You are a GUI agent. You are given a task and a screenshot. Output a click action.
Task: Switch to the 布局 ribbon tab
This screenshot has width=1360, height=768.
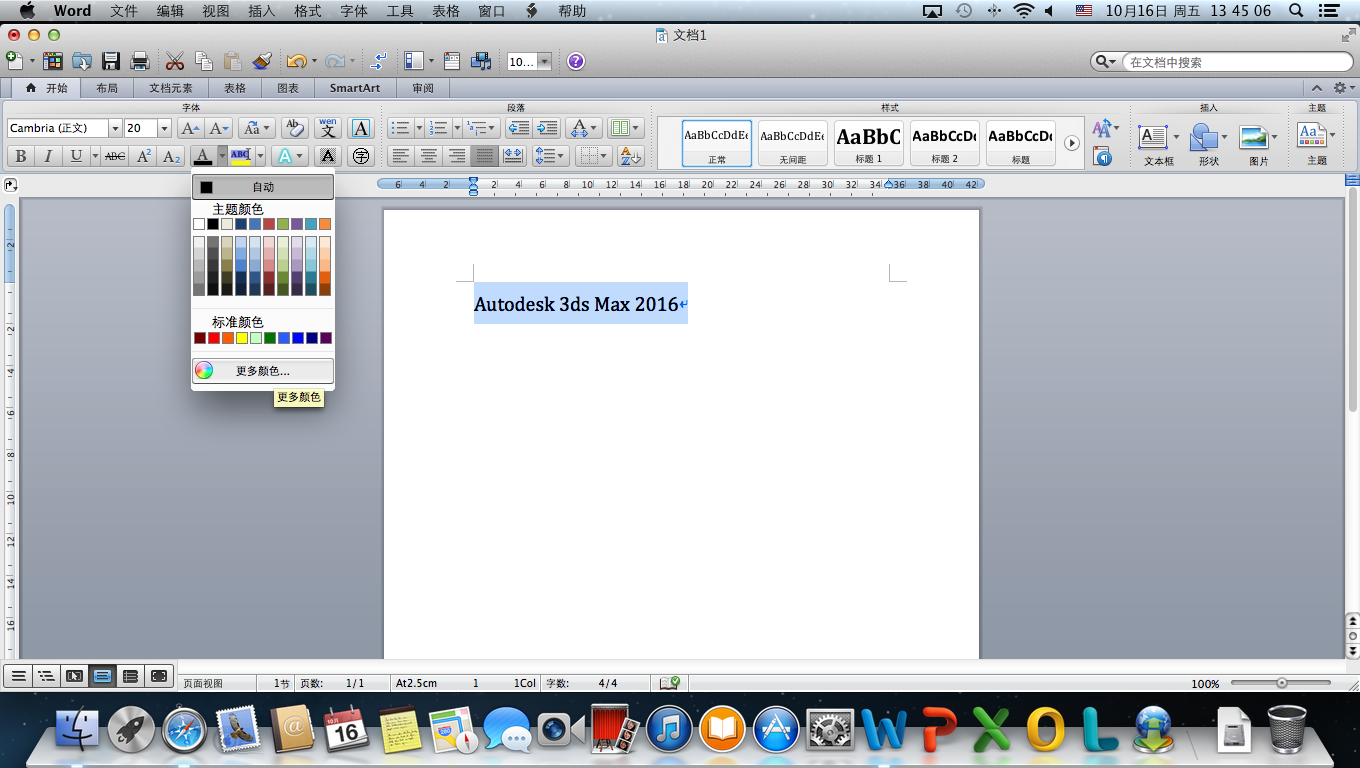[x=107, y=88]
